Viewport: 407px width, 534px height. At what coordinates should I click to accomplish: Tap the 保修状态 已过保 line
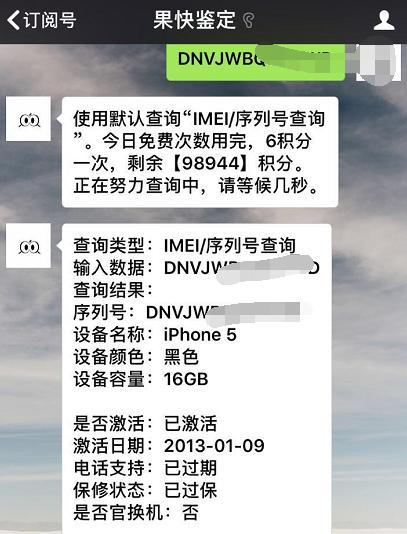click(145, 490)
